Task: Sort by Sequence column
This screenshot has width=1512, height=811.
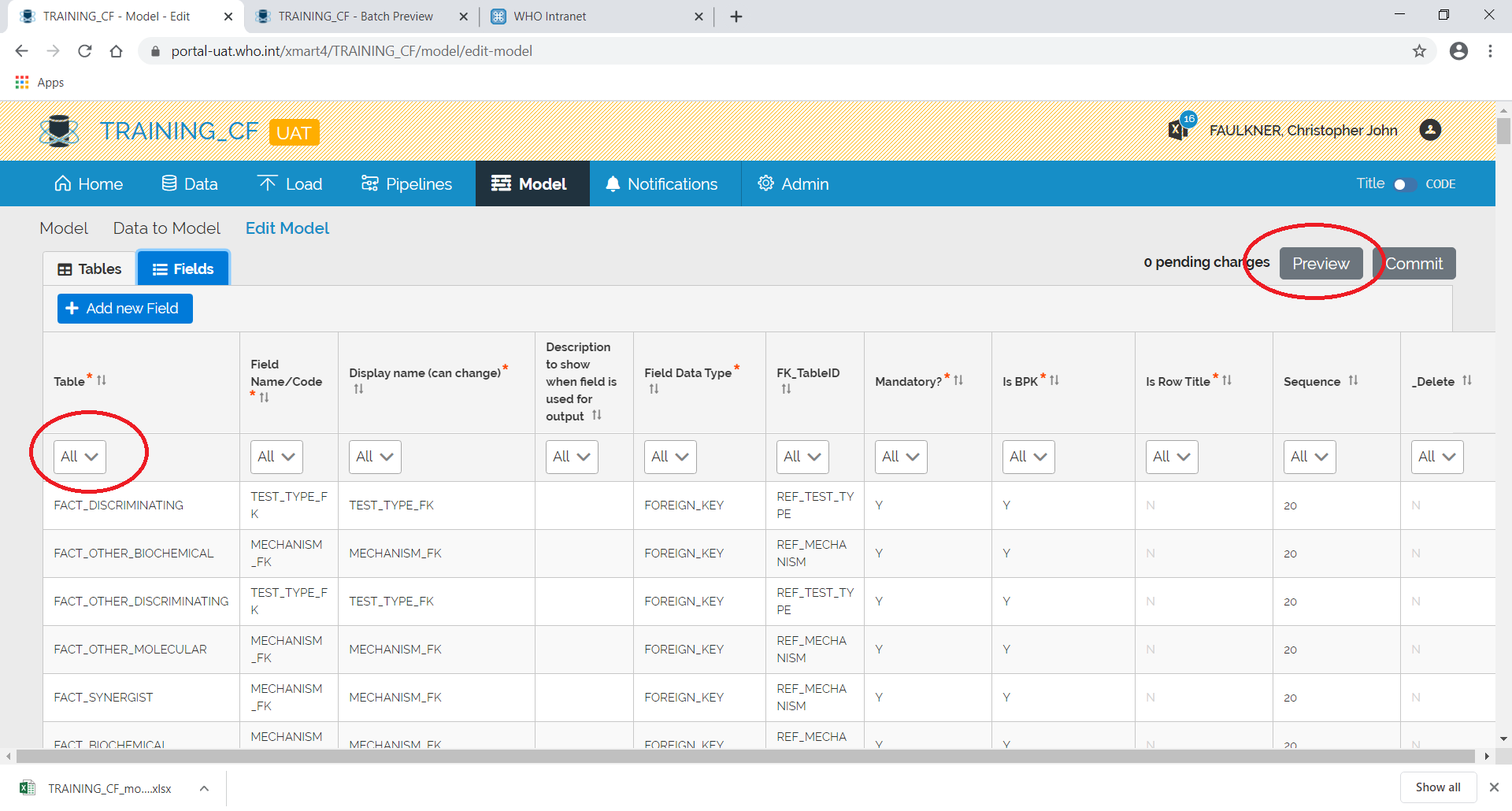Action: point(1353,380)
